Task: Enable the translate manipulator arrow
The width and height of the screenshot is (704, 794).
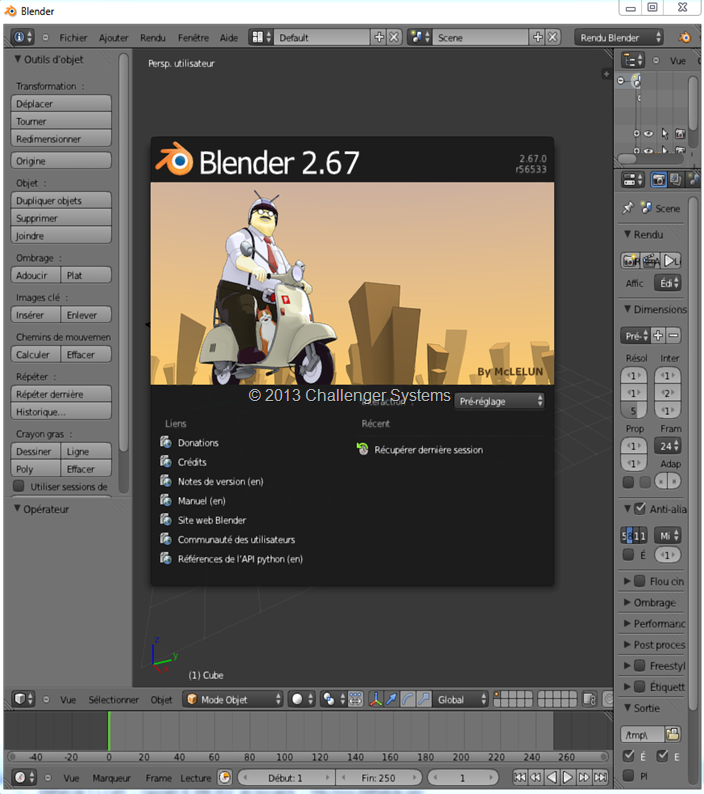Action: (391, 699)
